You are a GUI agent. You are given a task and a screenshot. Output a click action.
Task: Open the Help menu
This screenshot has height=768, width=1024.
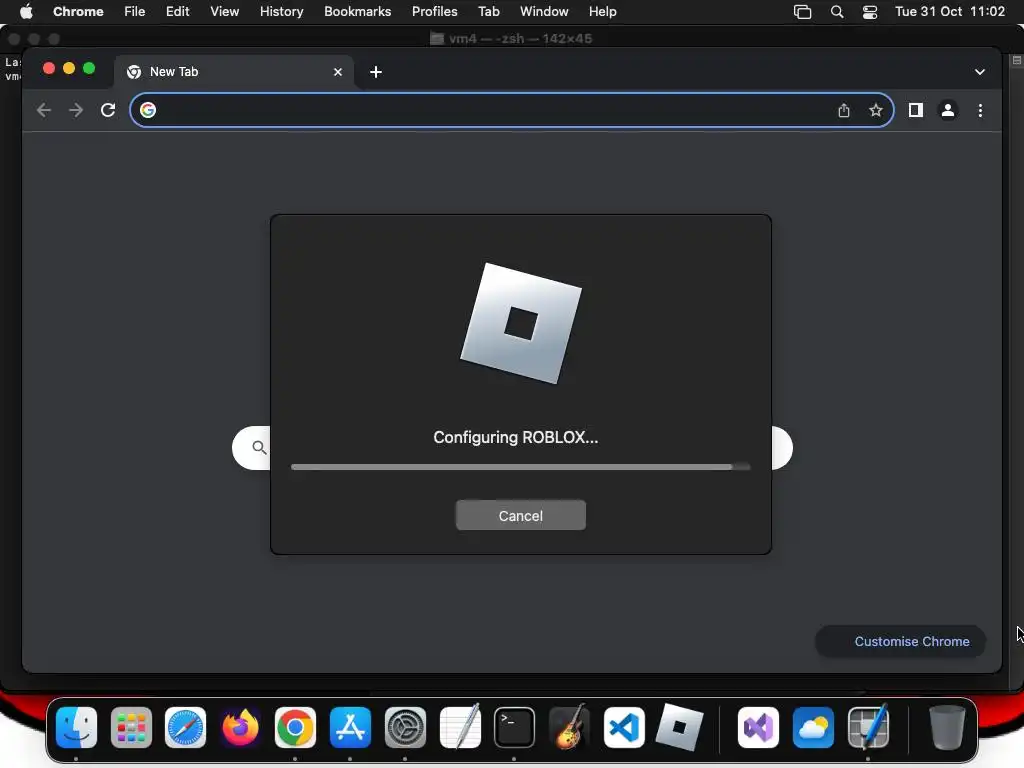[602, 11]
